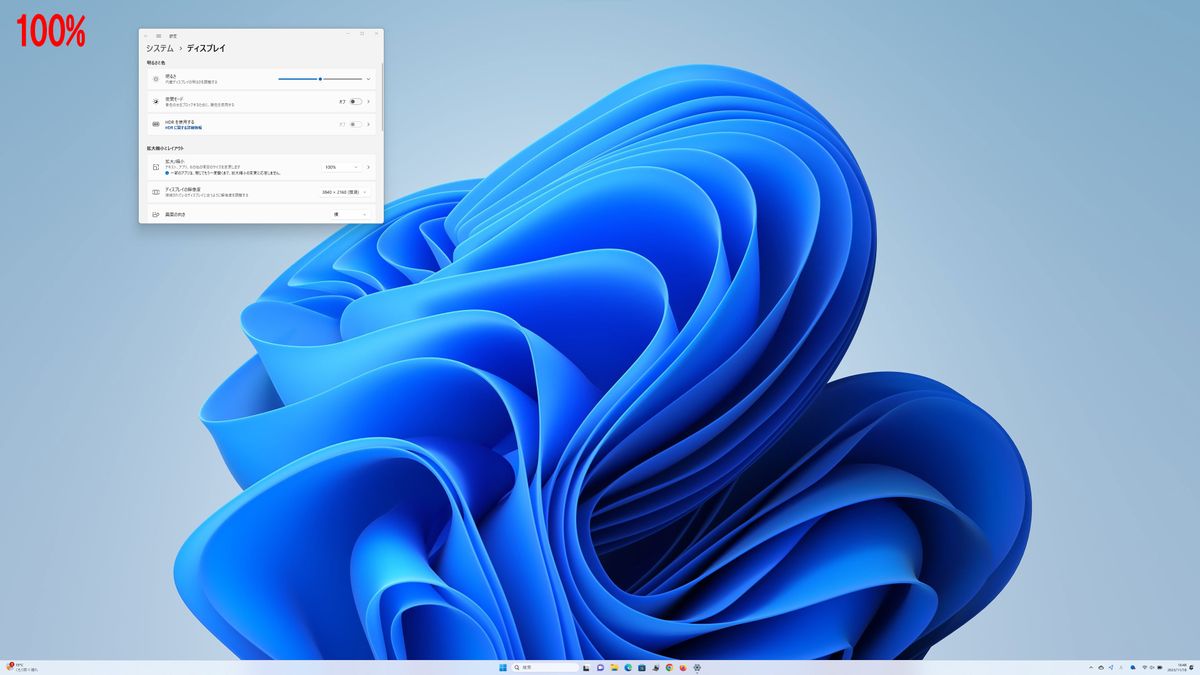Image resolution: width=1200 pixels, height=675 pixels.
Task: Maximize the Settings window
Action: tap(361, 35)
